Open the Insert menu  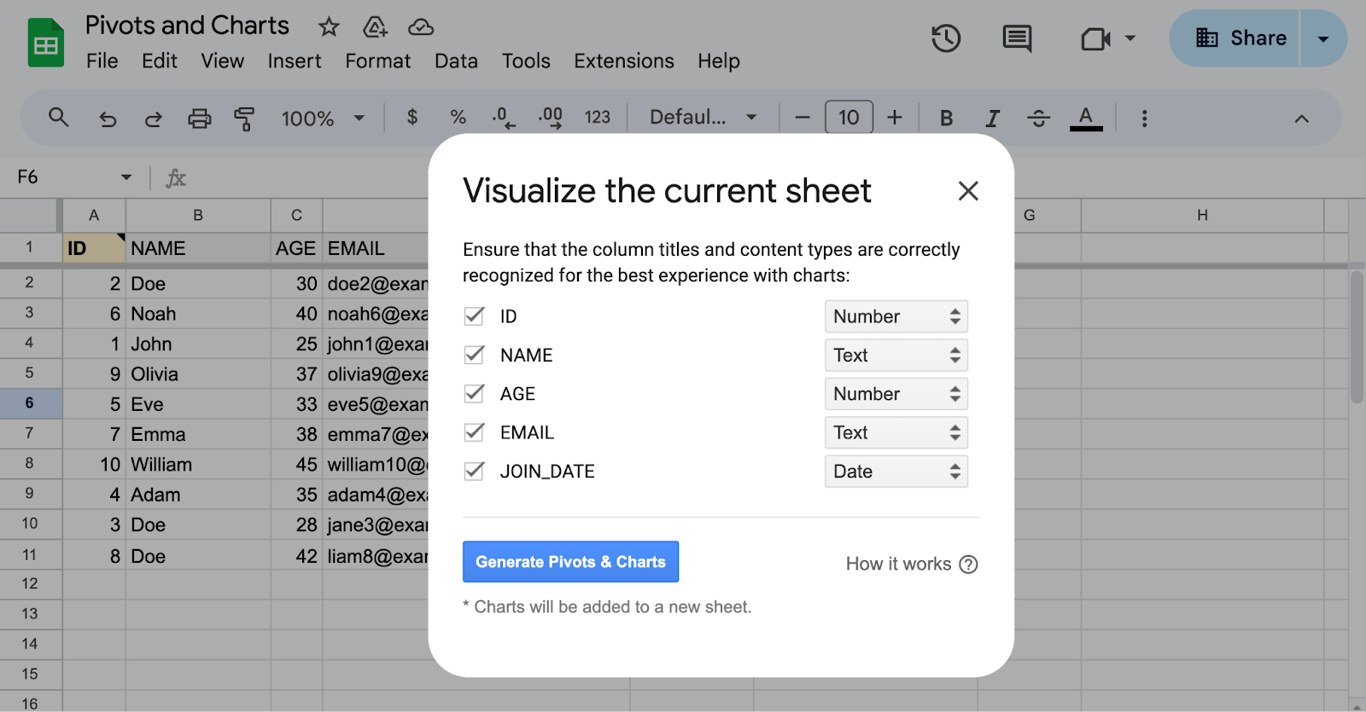point(294,61)
